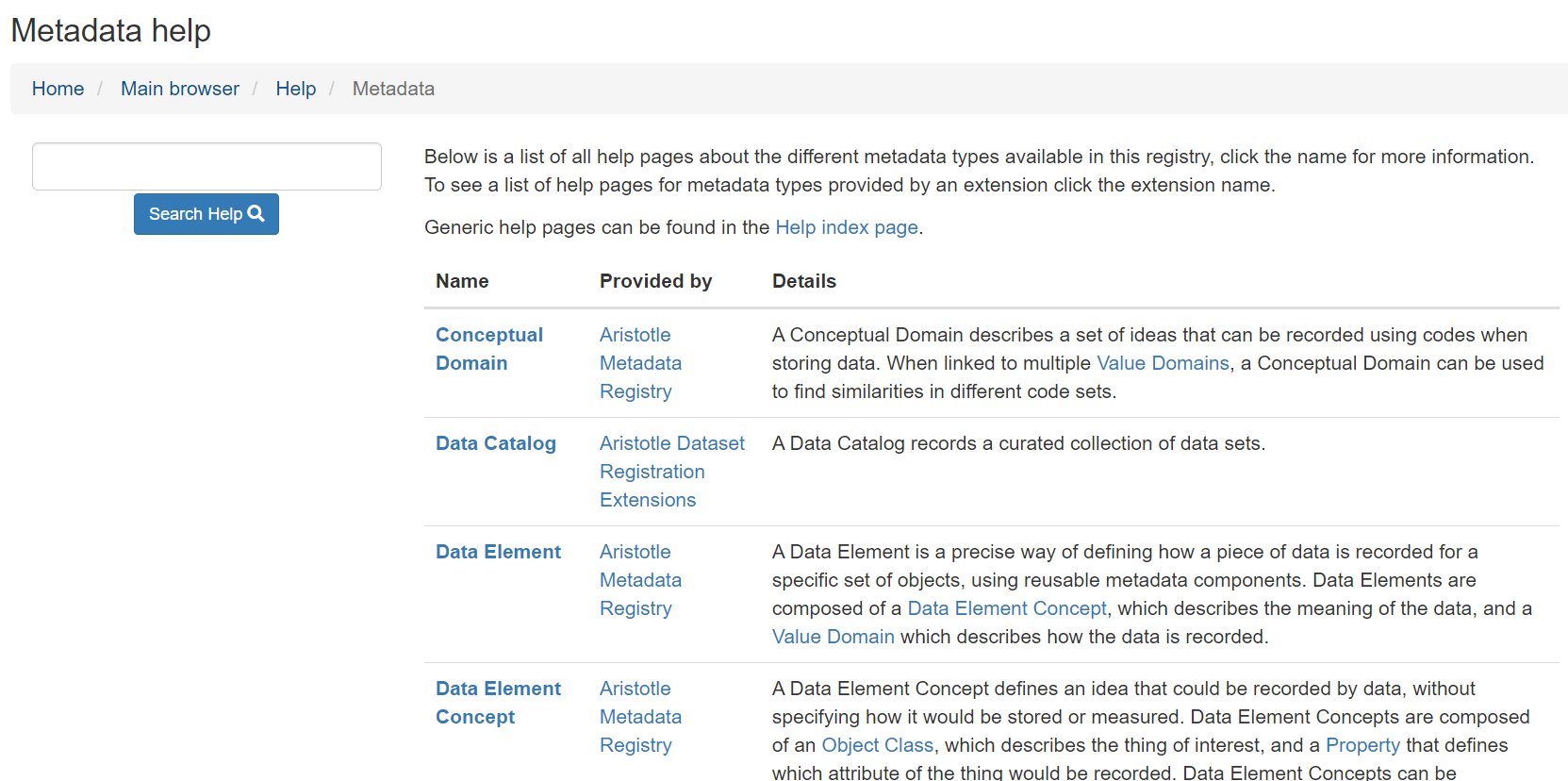
Task: Open Aristotle Dataset Registration Extensions link
Action: tap(671, 472)
